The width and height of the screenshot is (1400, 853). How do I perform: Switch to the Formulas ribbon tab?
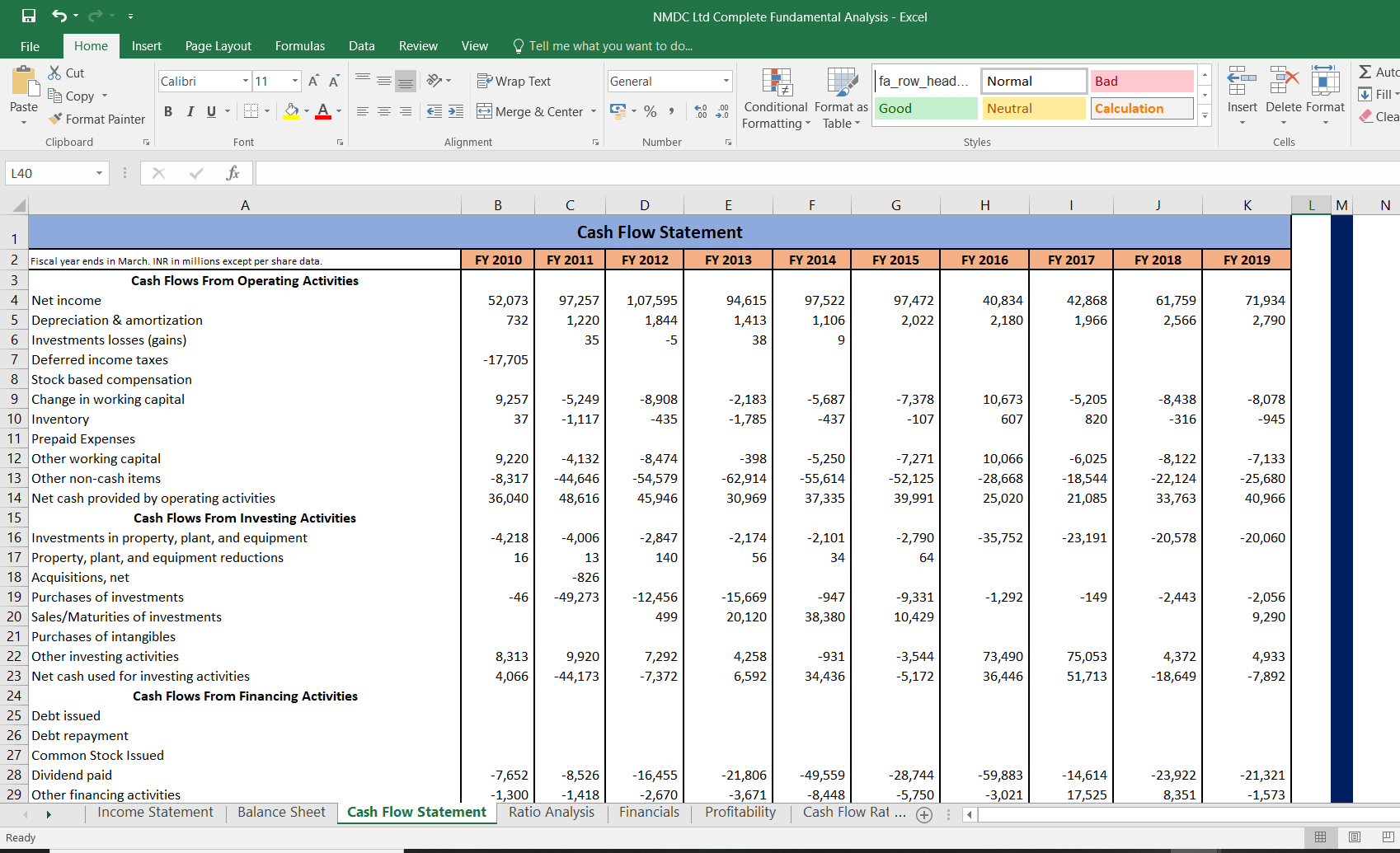[x=300, y=46]
